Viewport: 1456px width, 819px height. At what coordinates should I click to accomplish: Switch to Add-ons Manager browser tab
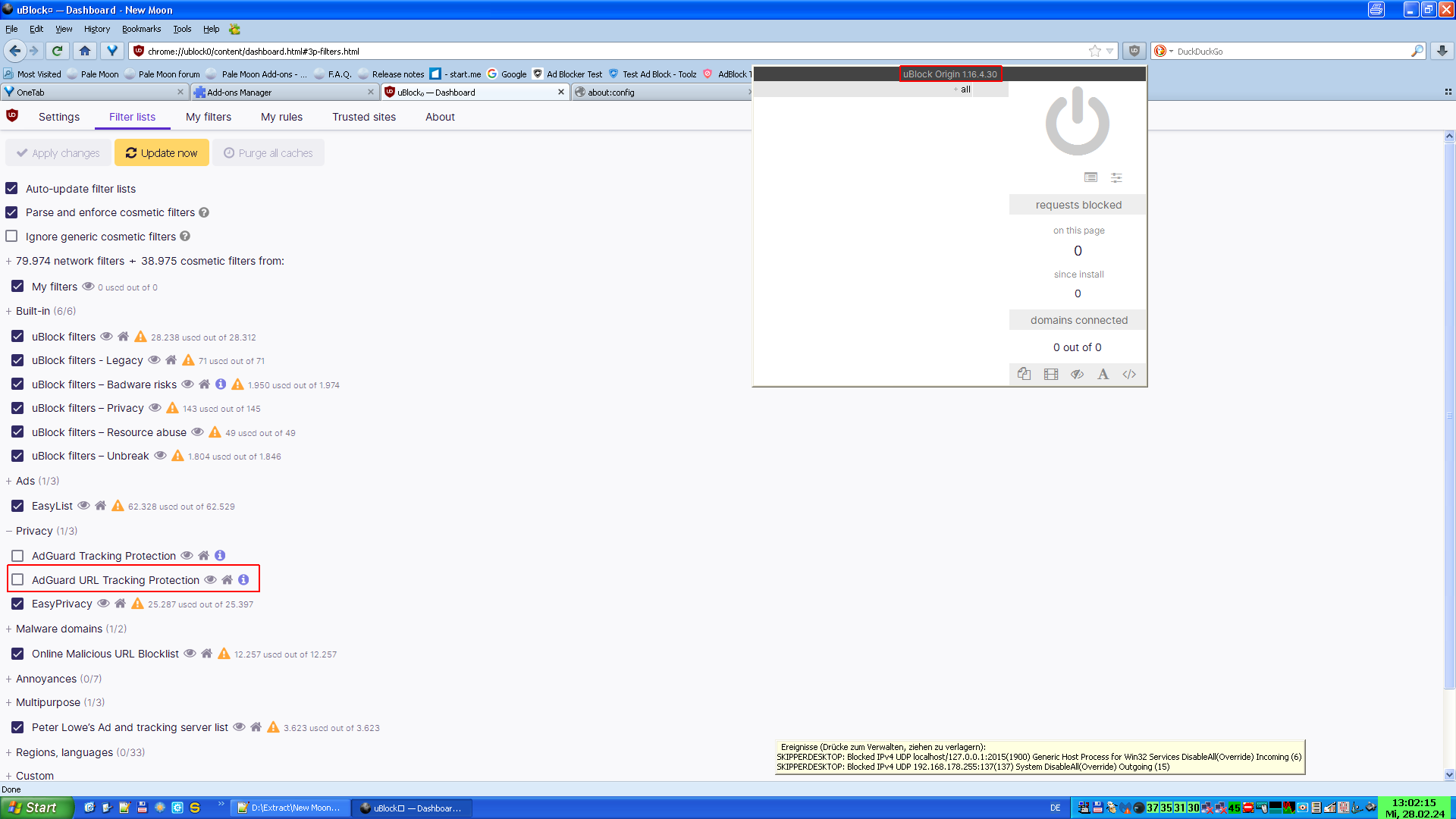[x=284, y=92]
